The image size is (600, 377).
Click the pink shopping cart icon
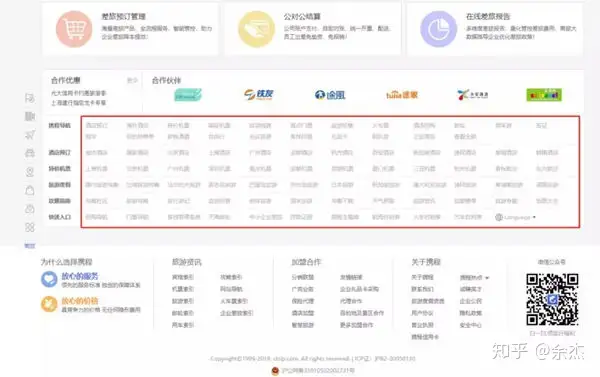[x=74, y=29]
